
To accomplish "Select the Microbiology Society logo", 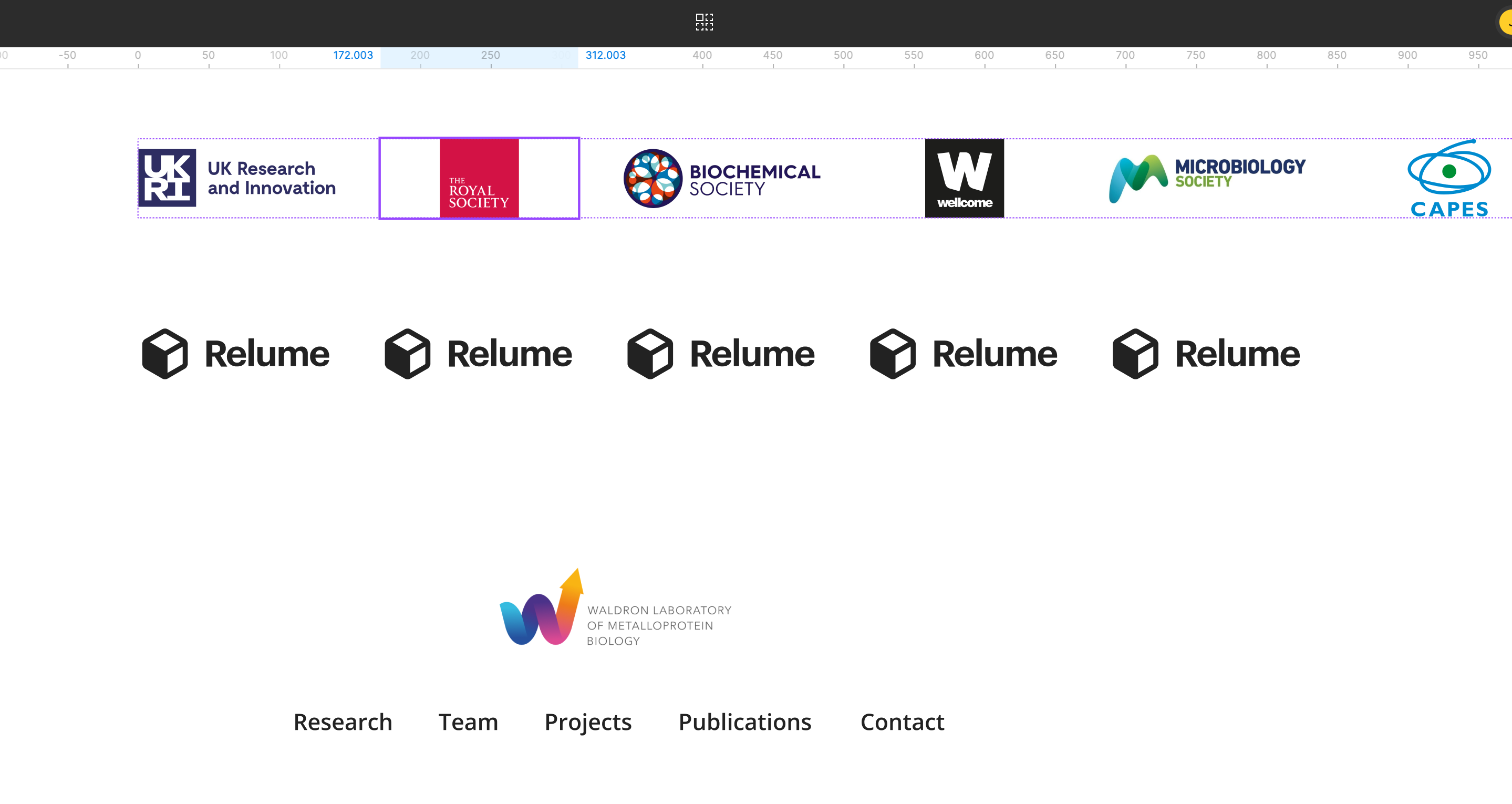I will pos(1207,179).
